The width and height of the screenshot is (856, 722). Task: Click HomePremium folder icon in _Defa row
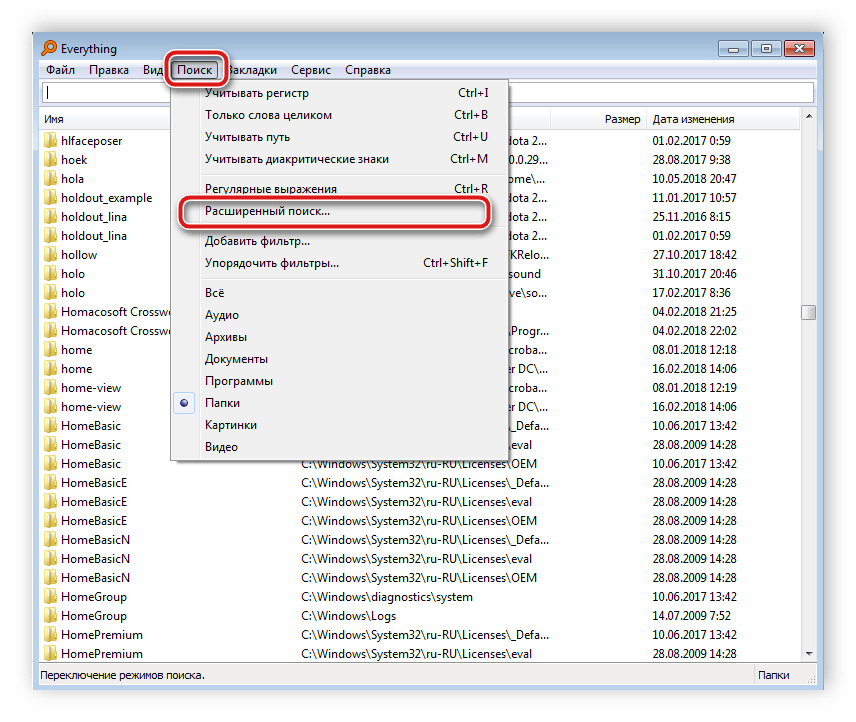50,635
